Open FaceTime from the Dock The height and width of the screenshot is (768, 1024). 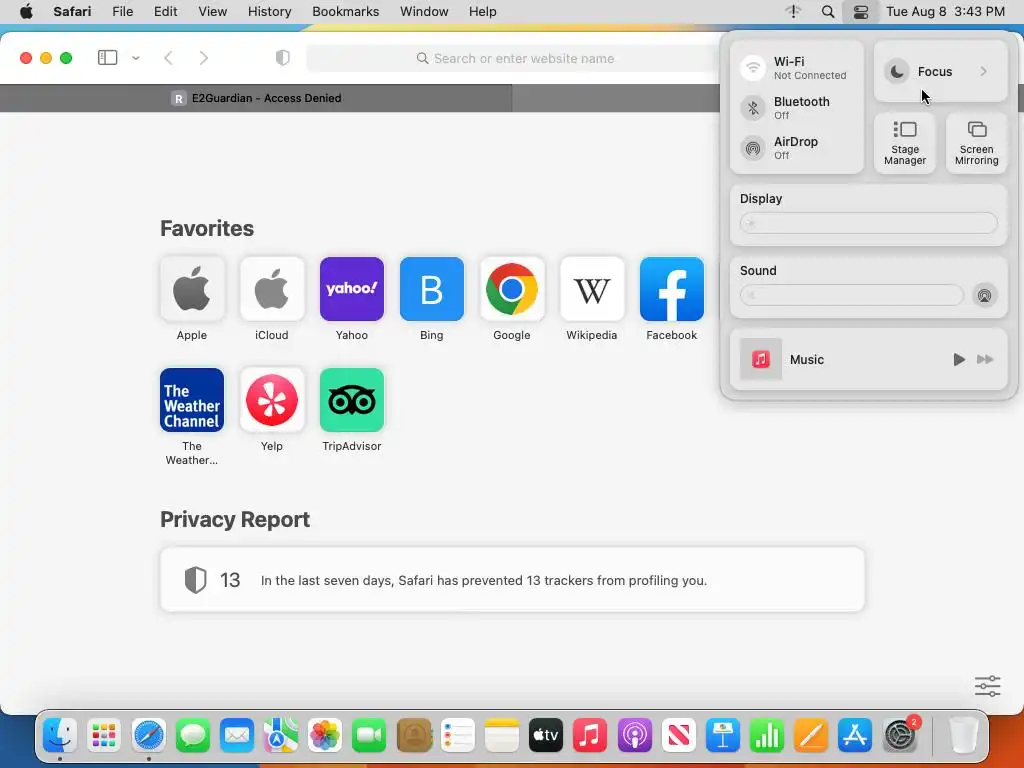[x=369, y=735]
